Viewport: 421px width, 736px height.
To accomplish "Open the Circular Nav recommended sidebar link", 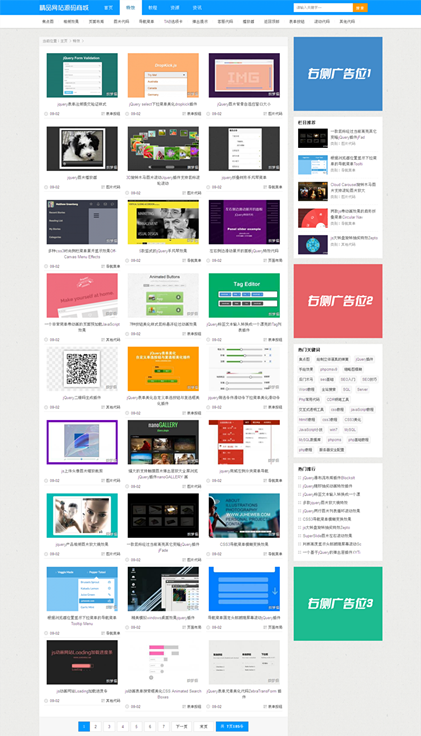I will (x=353, y=214).
